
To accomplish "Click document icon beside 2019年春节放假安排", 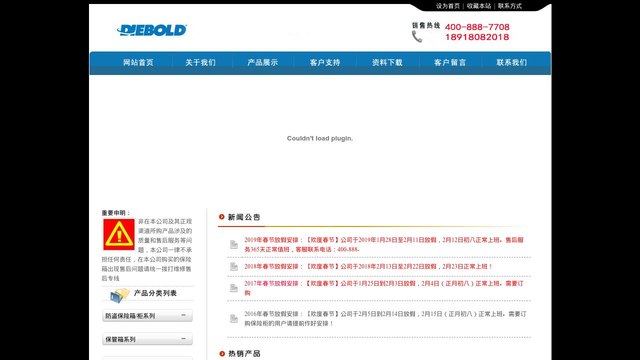I will click(234, 244).
